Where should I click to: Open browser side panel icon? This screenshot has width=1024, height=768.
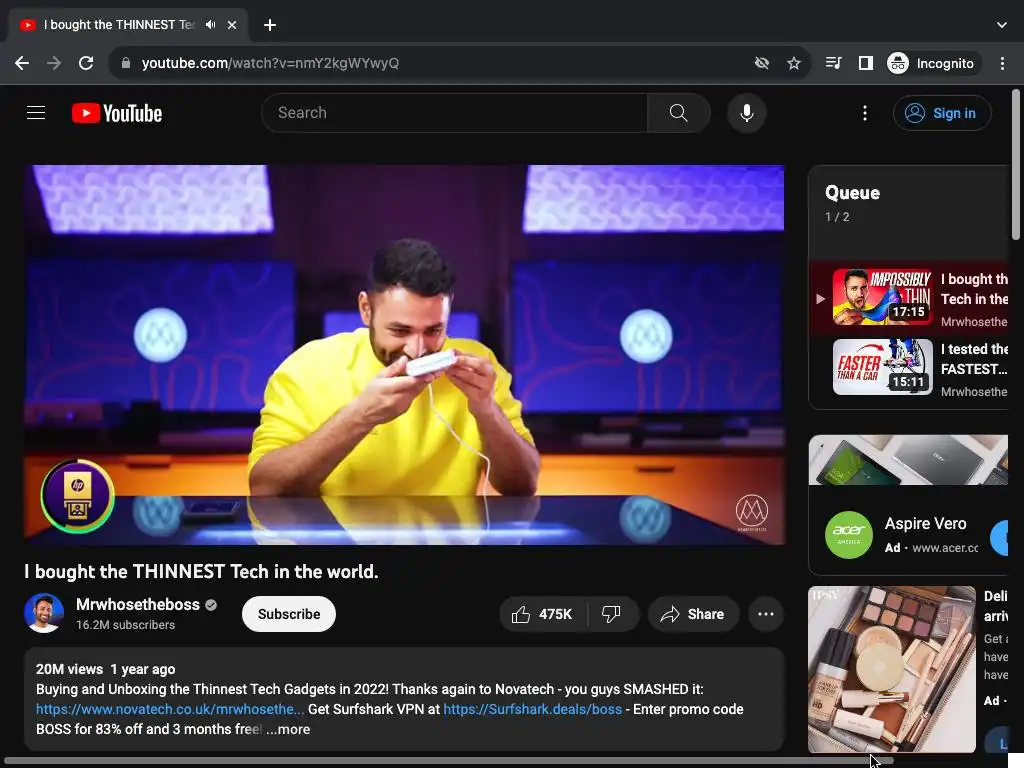click(x=866, y=63)
